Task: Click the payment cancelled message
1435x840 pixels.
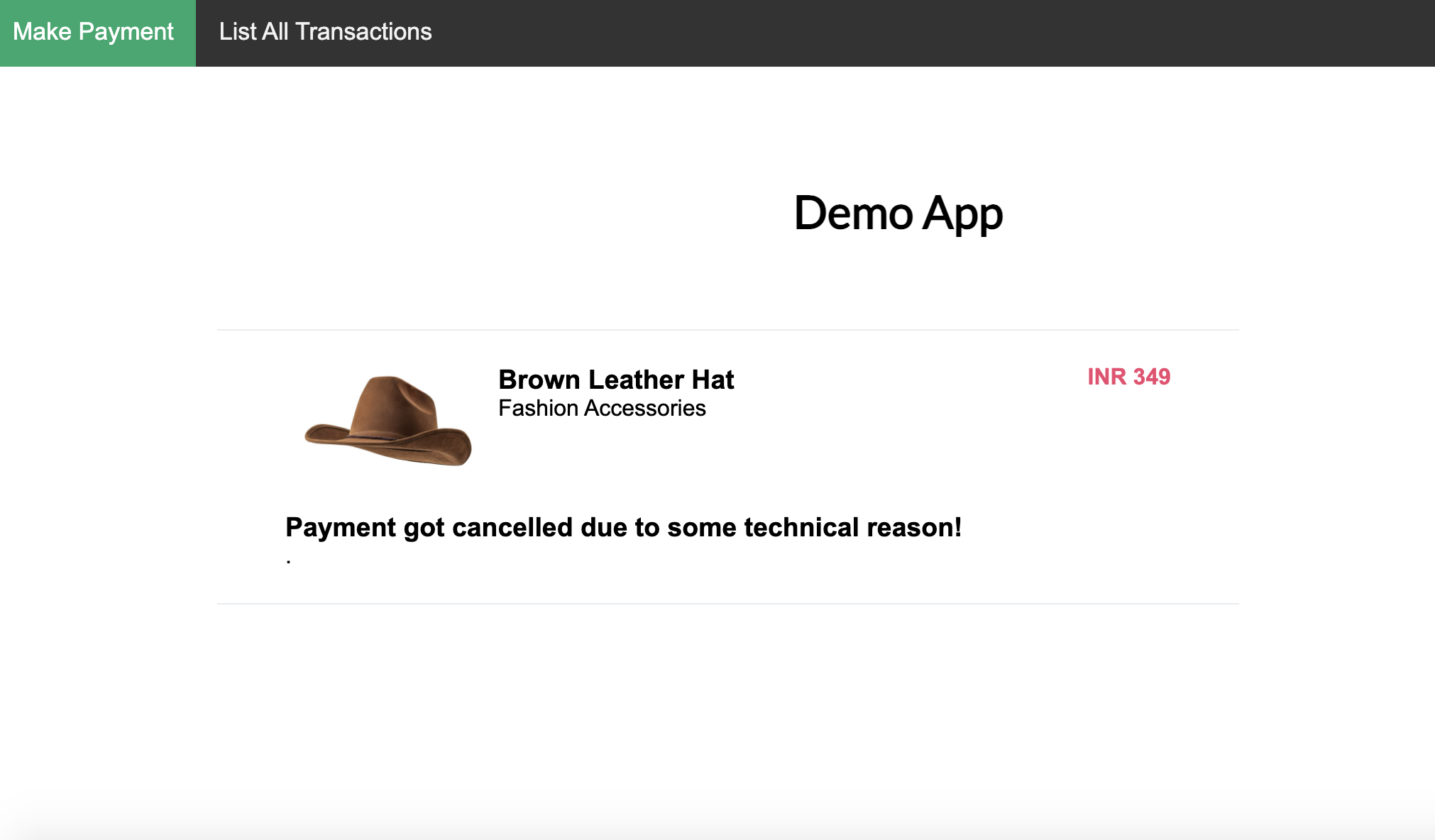Action: pyautogui.click(x=623, y=528)
